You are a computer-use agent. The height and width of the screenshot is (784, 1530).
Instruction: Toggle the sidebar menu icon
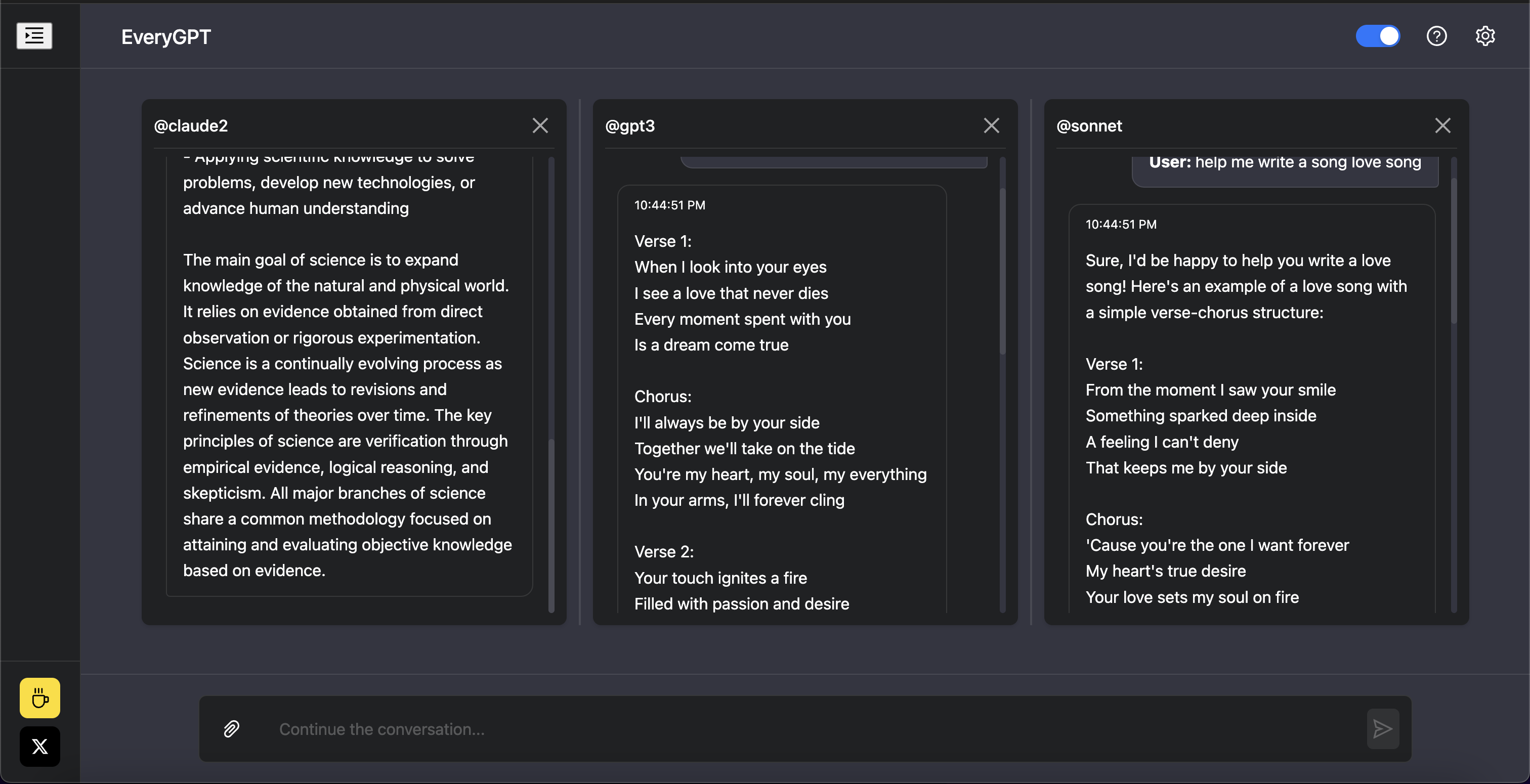pos(34,36)
